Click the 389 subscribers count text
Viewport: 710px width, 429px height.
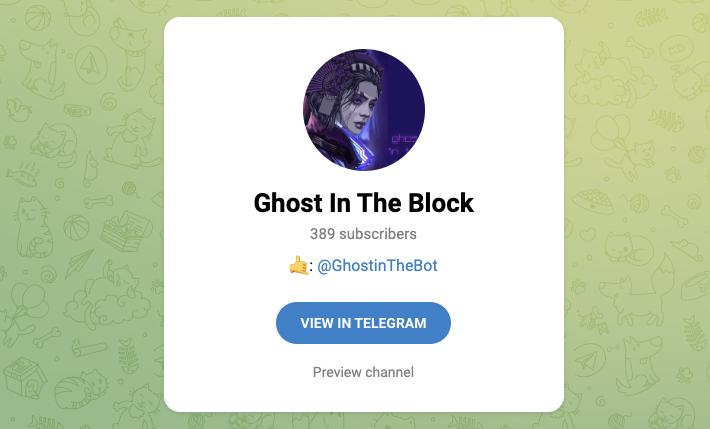363,234
